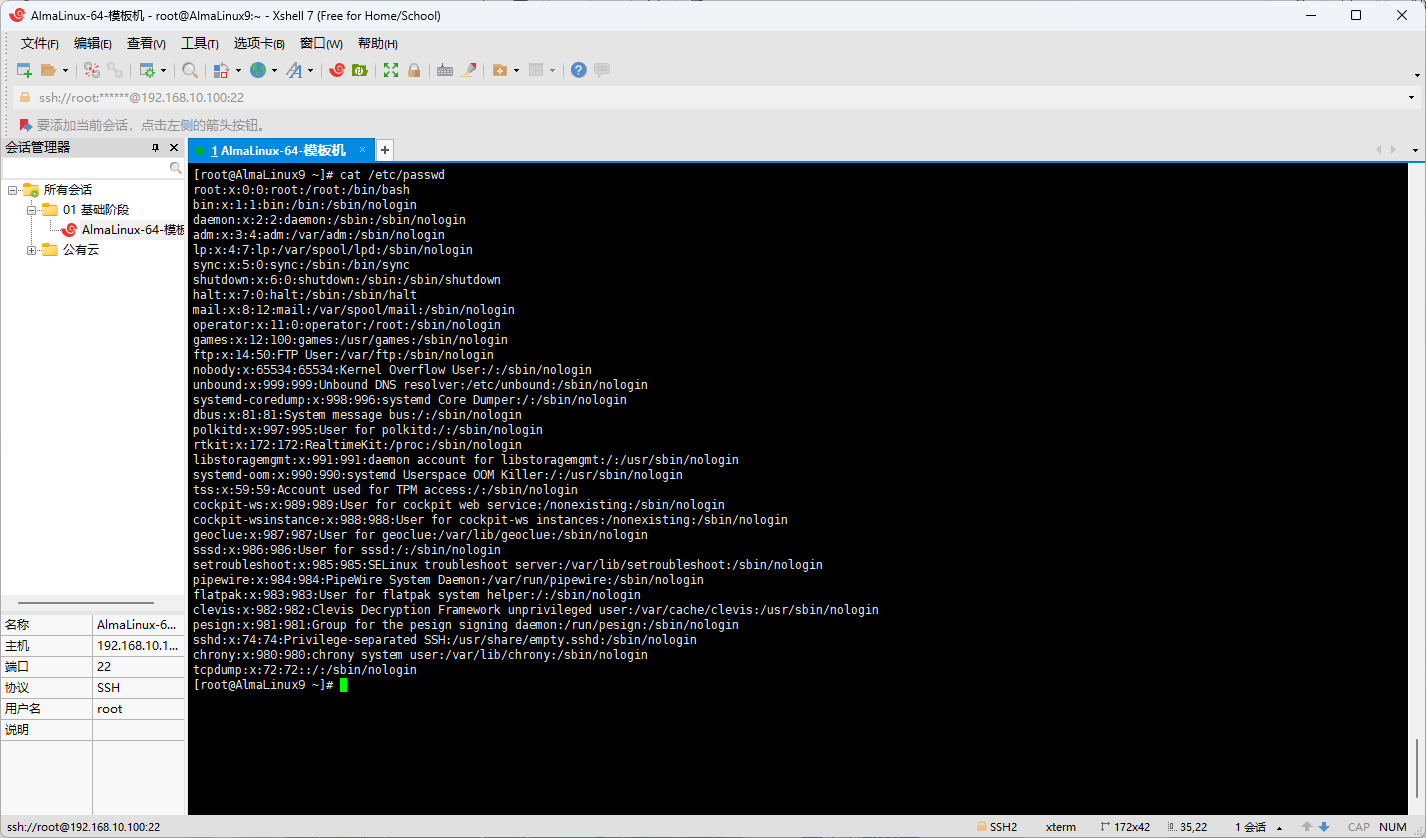Toggle full screen mode icon
Viewport: 1426px width, 838px height.
point(391,70)
